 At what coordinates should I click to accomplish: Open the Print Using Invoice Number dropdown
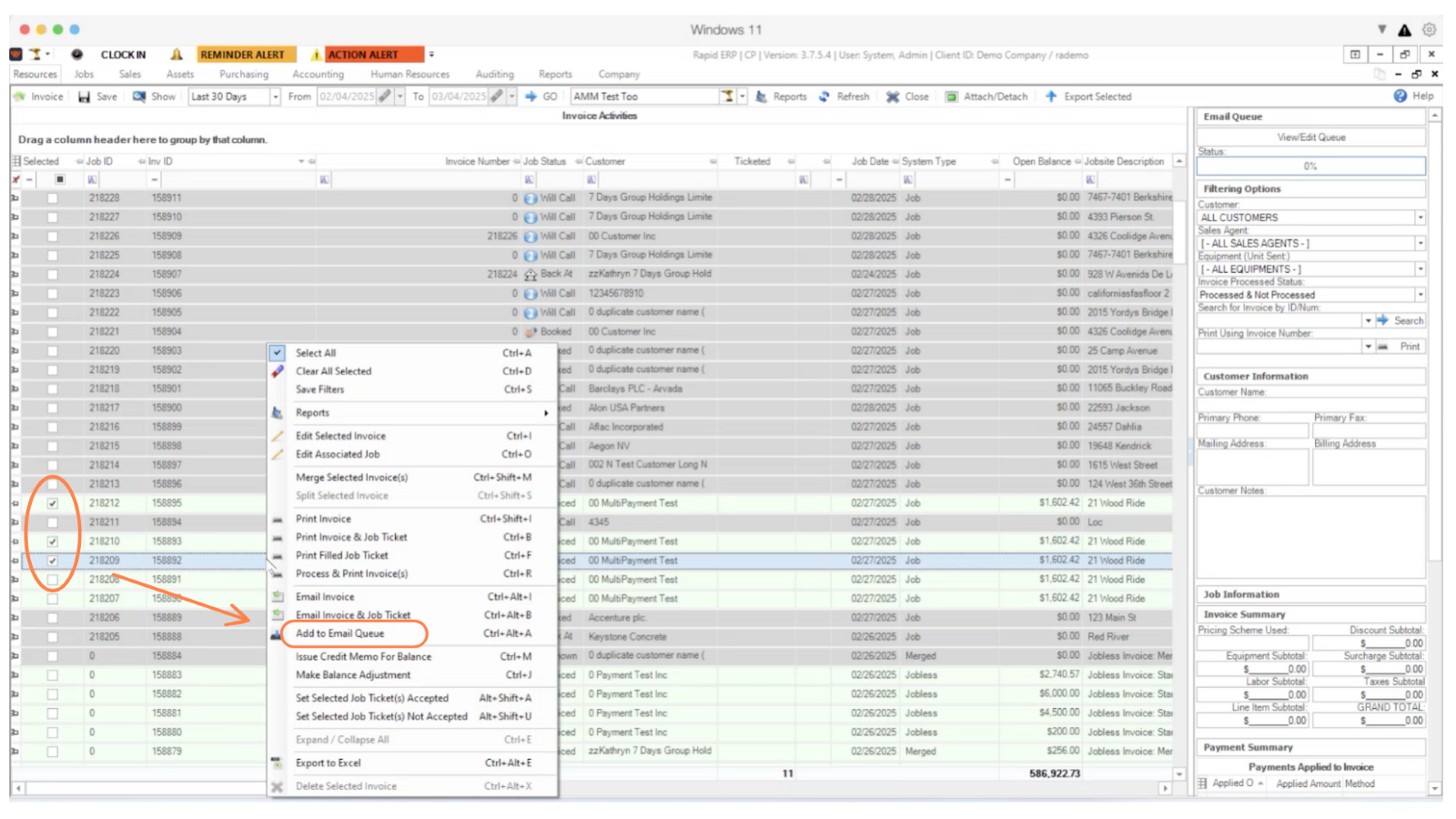pyautogui.click(x=1368, y=347)
